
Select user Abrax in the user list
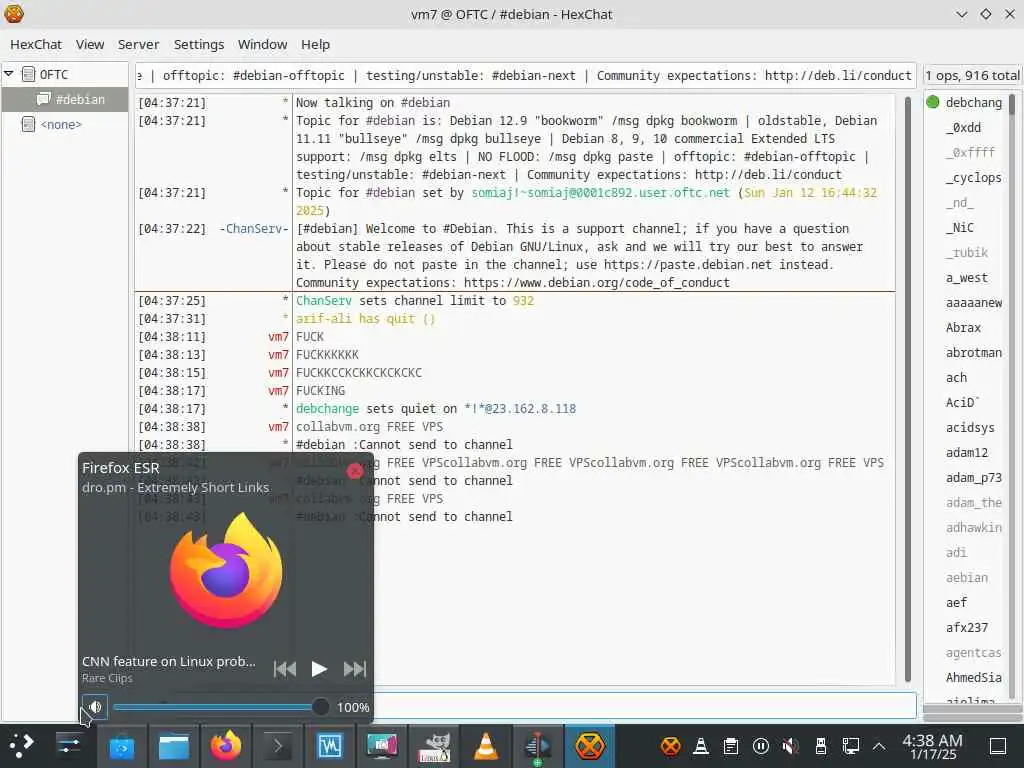click(x=963, y=328)
